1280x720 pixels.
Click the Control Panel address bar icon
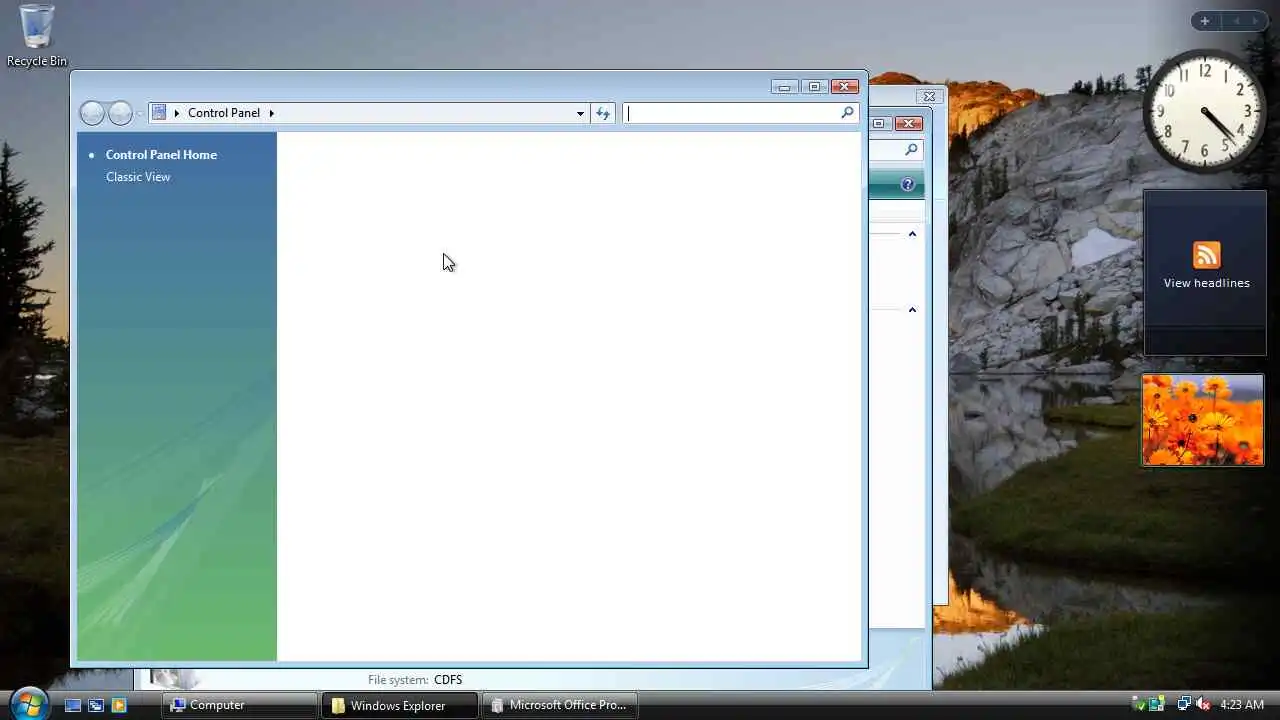coord(159,113)
